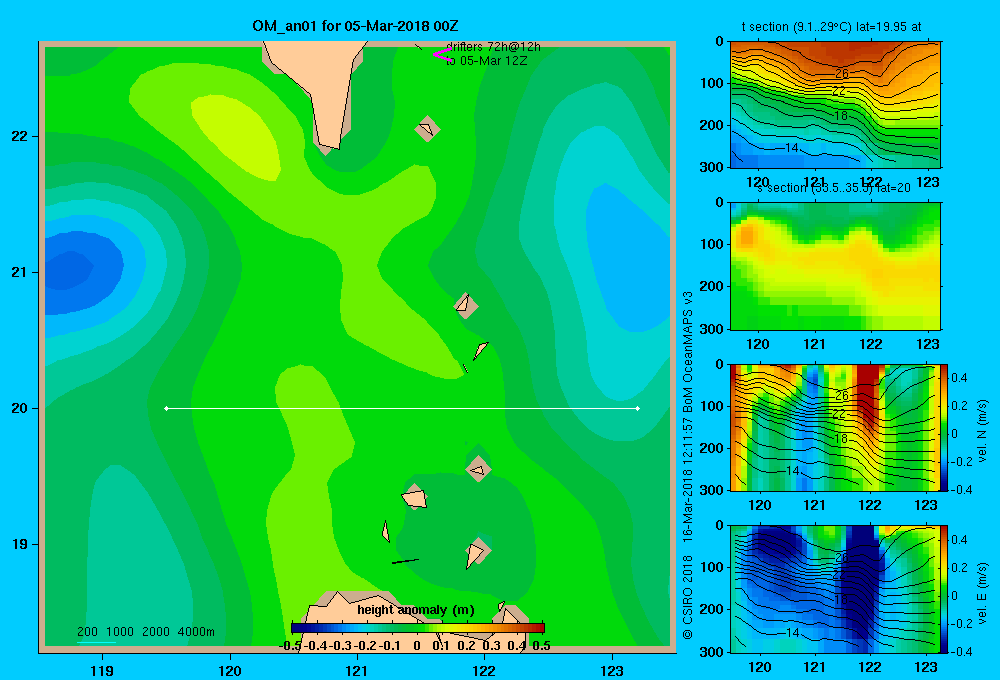Click the '-0.5' tick on height anomaly scale
The image size is (1000, 680).
291,646
